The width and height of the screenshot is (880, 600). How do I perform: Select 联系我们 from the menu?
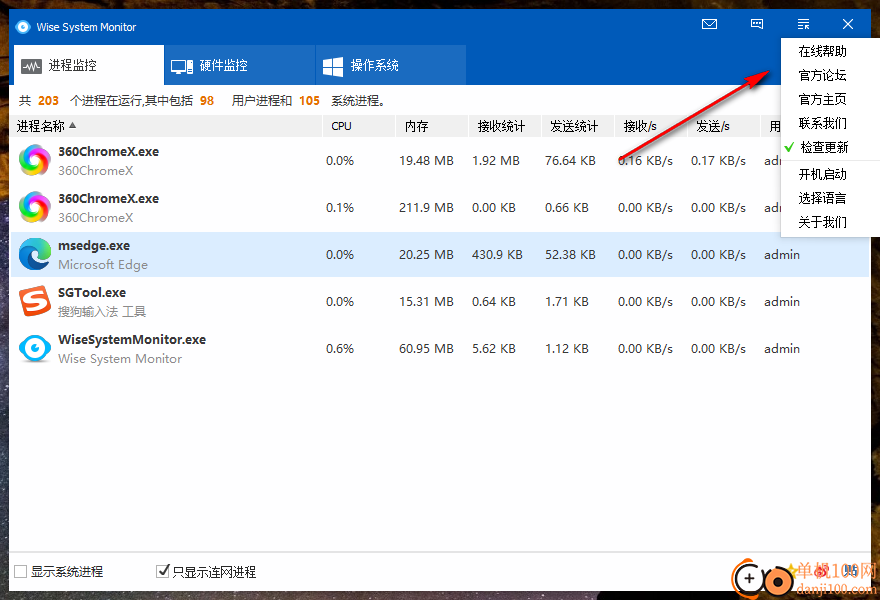822,123
